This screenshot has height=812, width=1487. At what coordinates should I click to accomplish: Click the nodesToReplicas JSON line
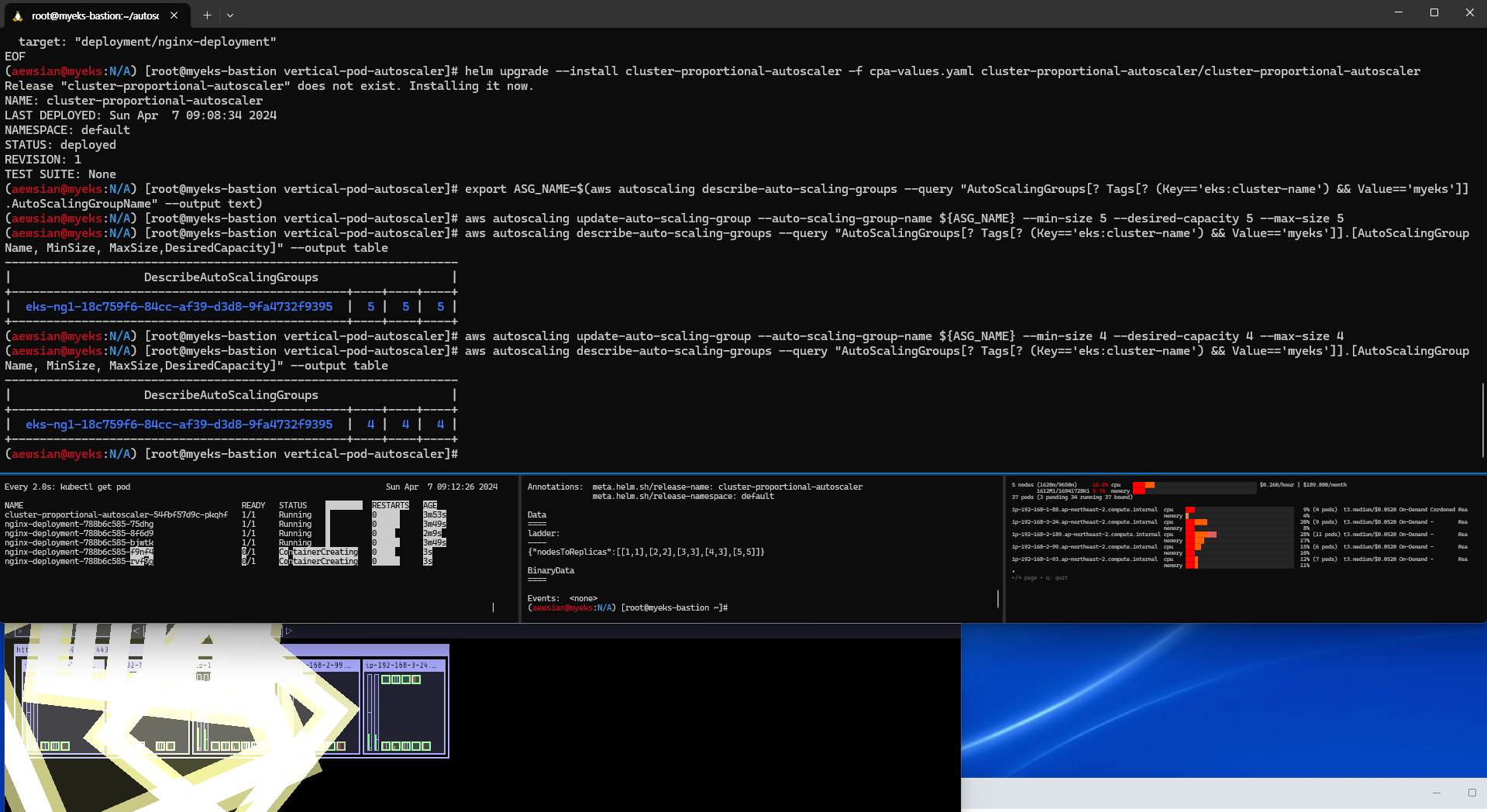click(x=646, y=552)
